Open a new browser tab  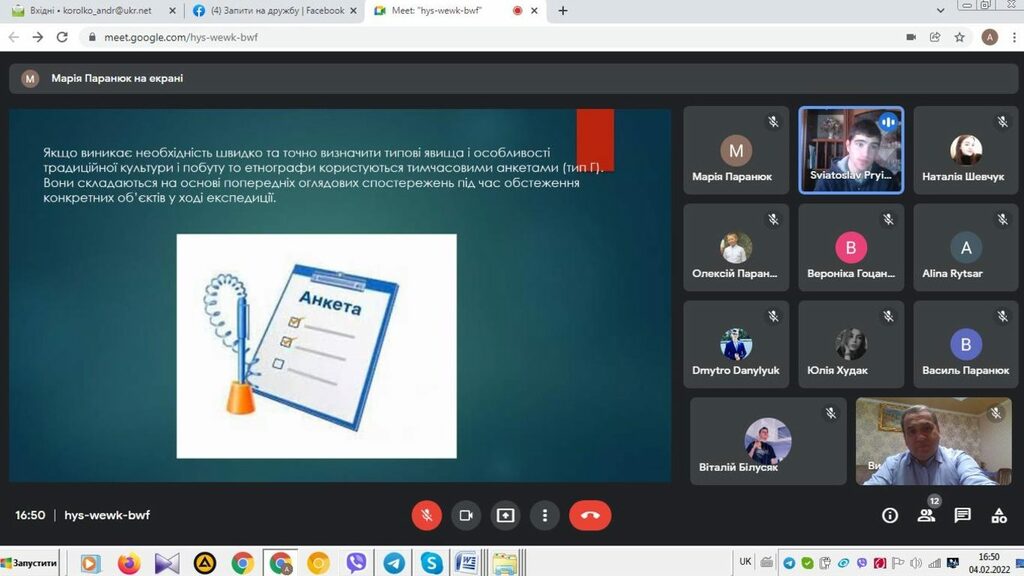563,11
